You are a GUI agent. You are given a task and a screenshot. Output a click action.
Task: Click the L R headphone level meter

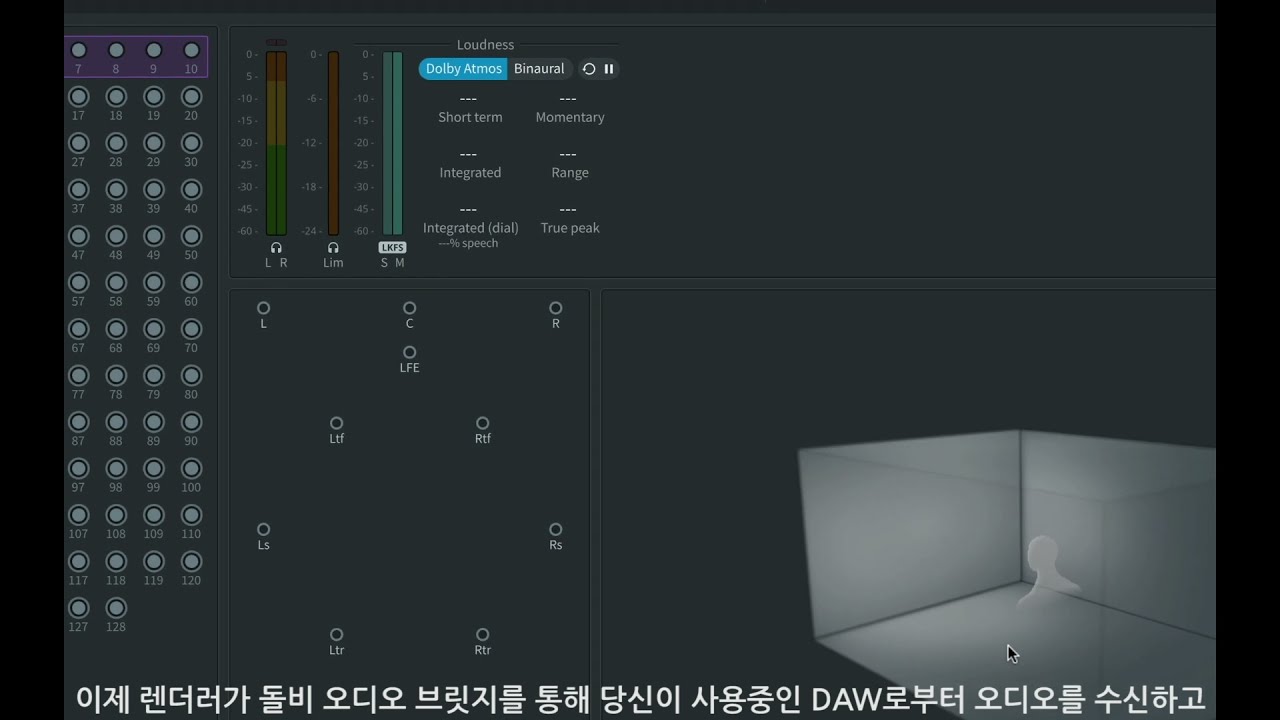(276, 143)
